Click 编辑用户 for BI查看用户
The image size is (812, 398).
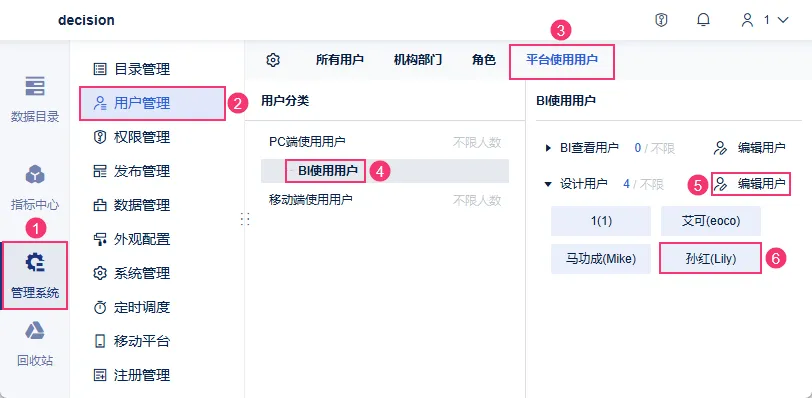750,149
